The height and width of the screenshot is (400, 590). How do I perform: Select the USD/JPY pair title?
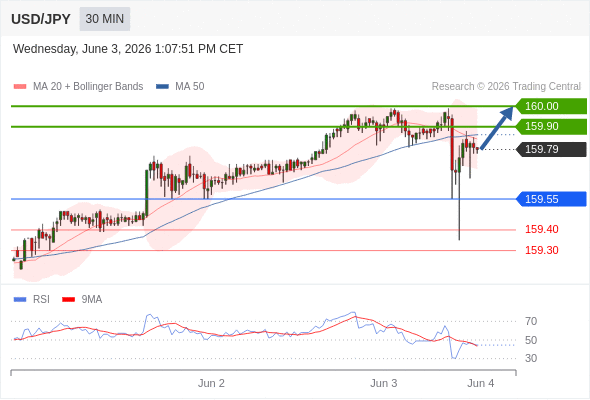(41, 19)
